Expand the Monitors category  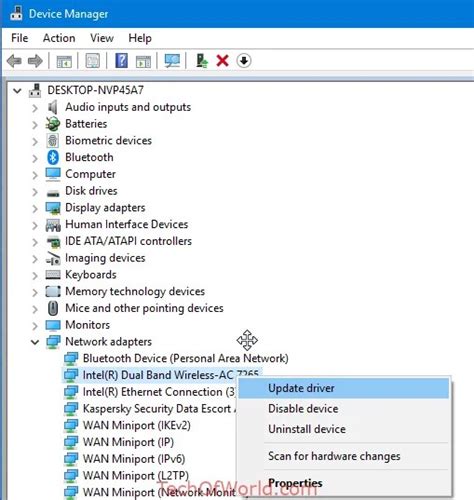point(35,326)
